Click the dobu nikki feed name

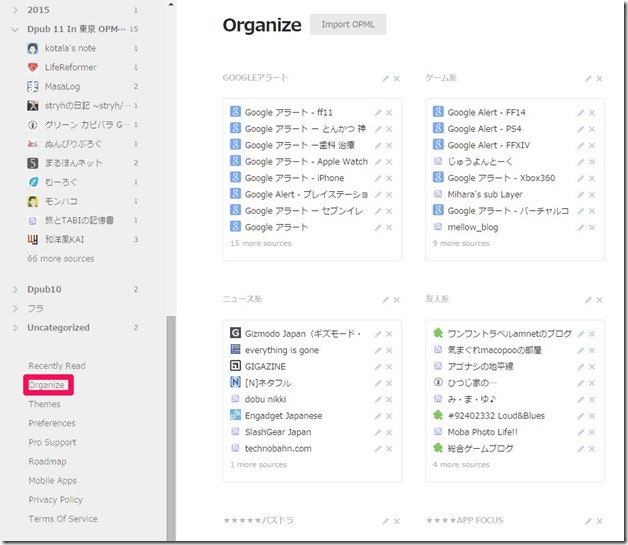(266, 400)
